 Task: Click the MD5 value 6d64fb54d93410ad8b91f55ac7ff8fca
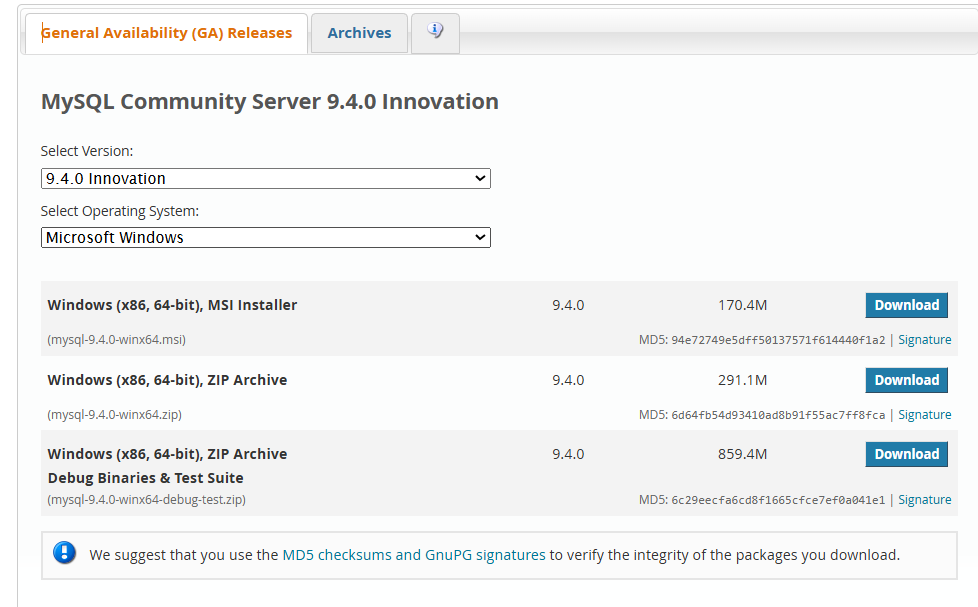click(x=778, y=415)
